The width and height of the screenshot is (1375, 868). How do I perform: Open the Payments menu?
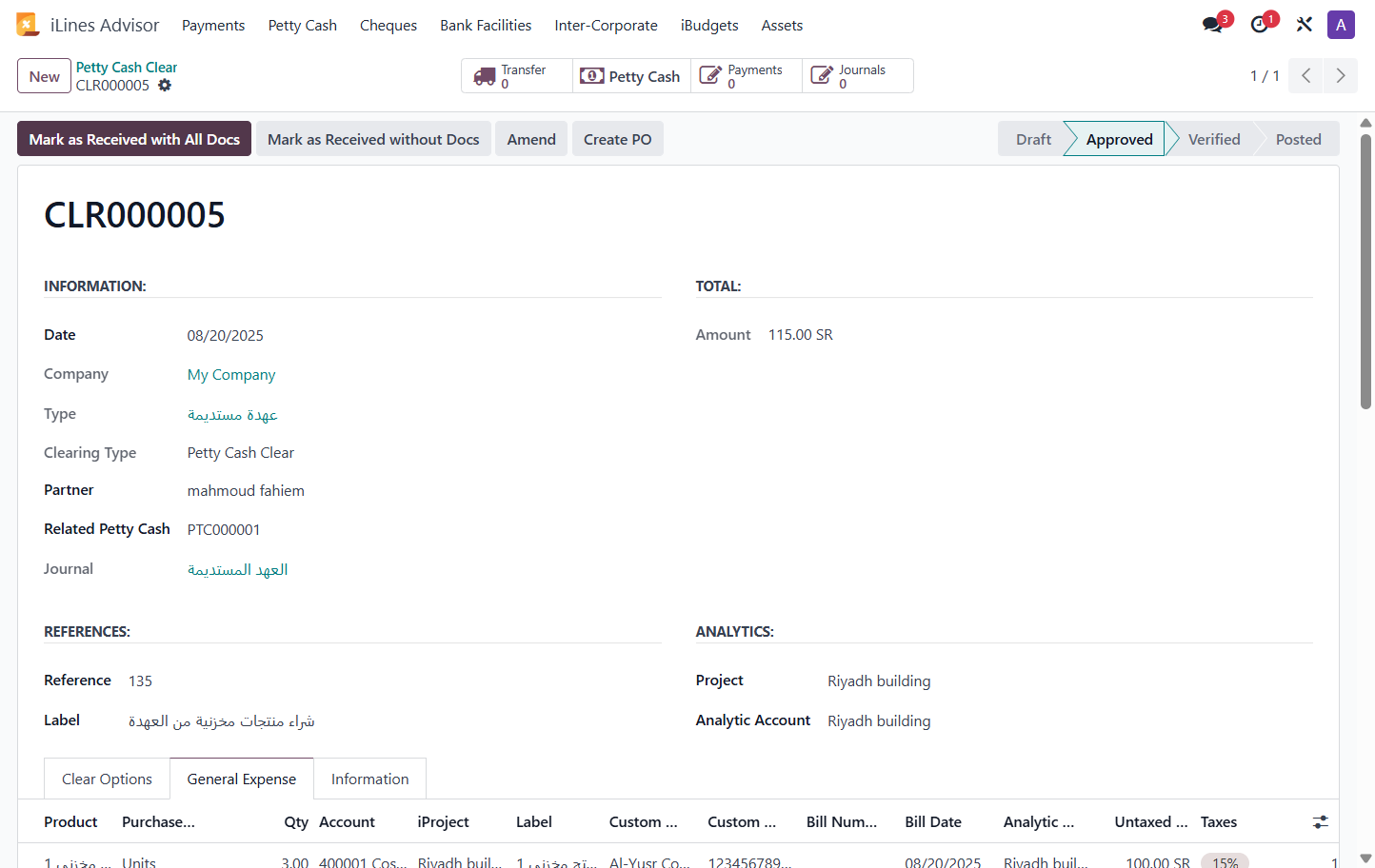pos(213,26)
